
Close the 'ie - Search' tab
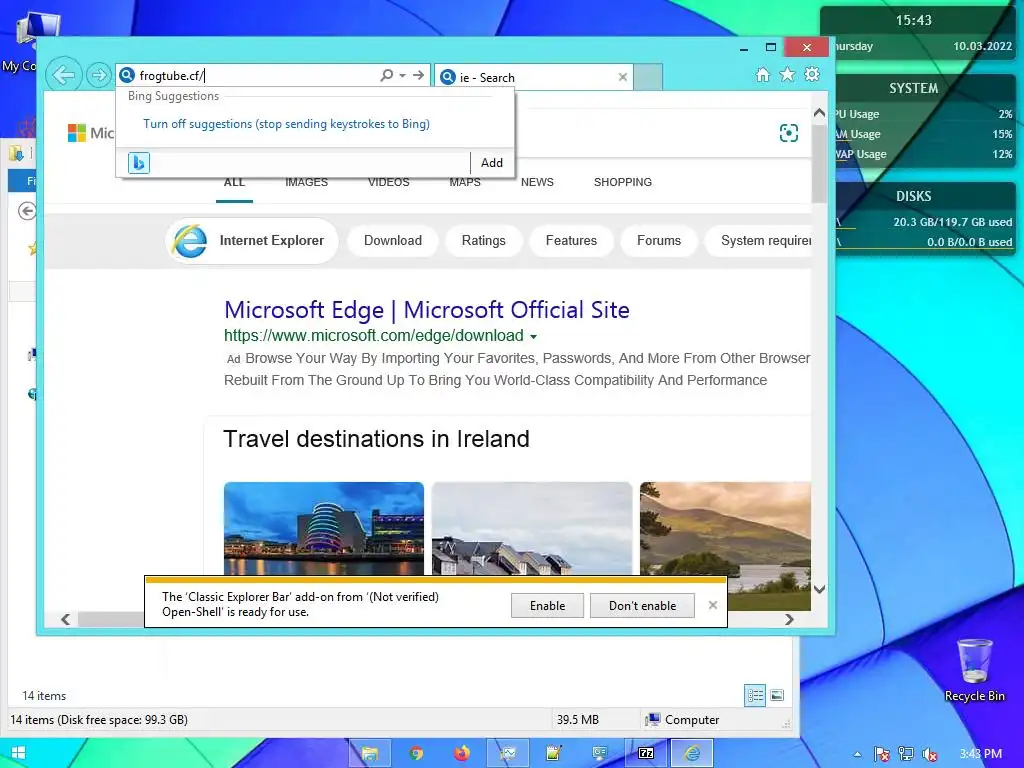(622, 77)
